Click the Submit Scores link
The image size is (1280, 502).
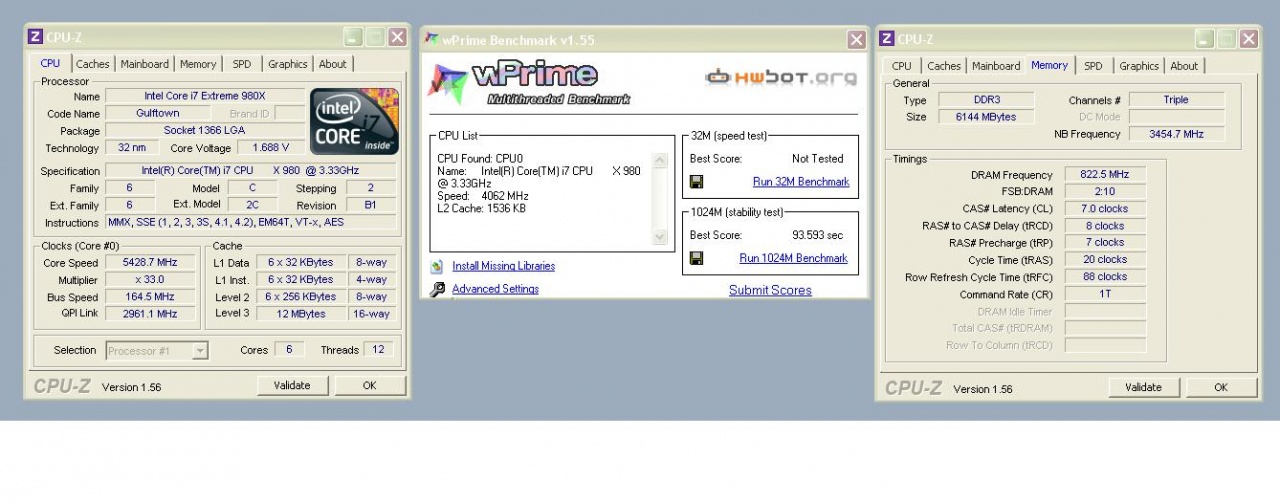770,290
